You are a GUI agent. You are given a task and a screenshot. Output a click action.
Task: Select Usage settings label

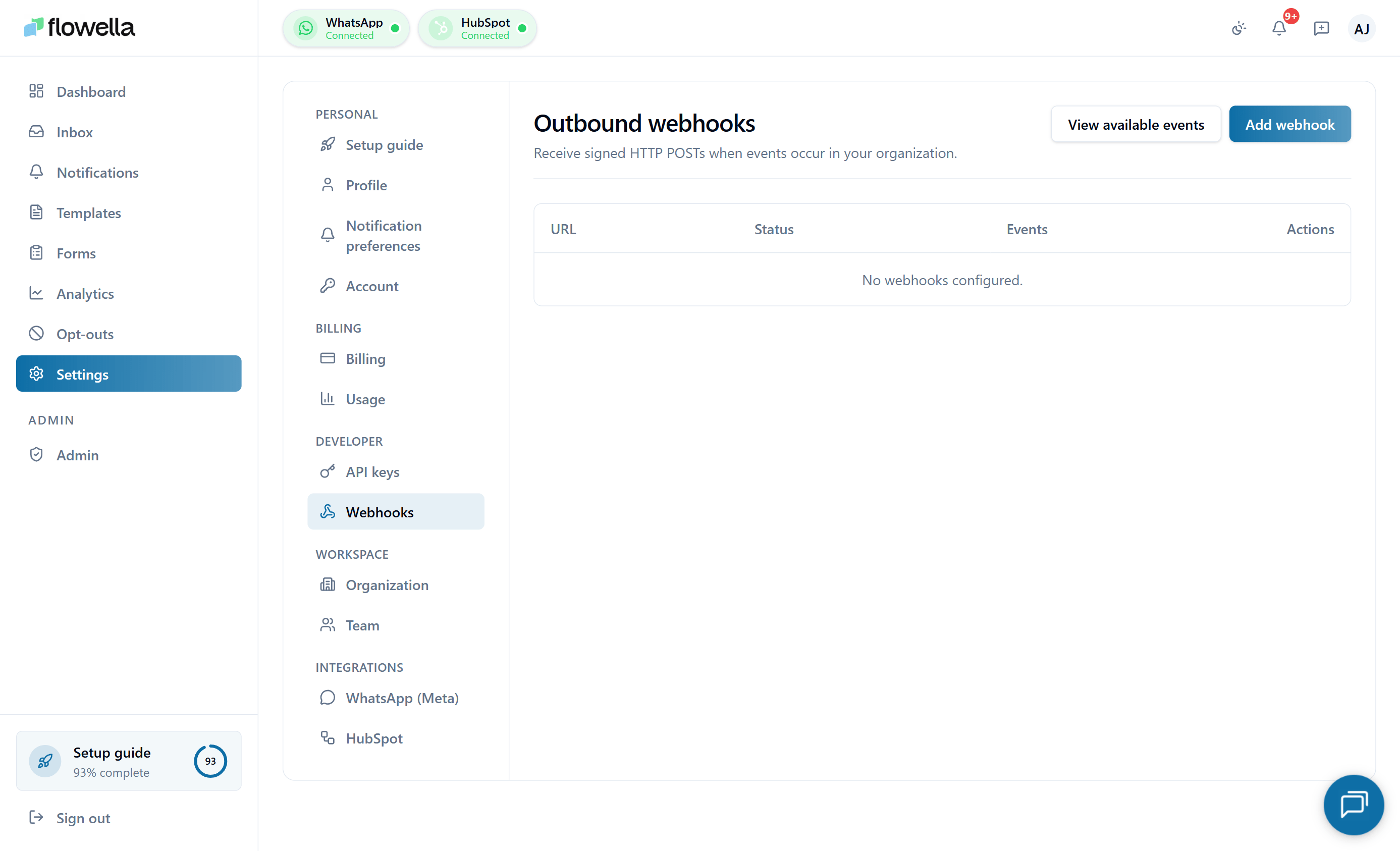click(365, 399)
